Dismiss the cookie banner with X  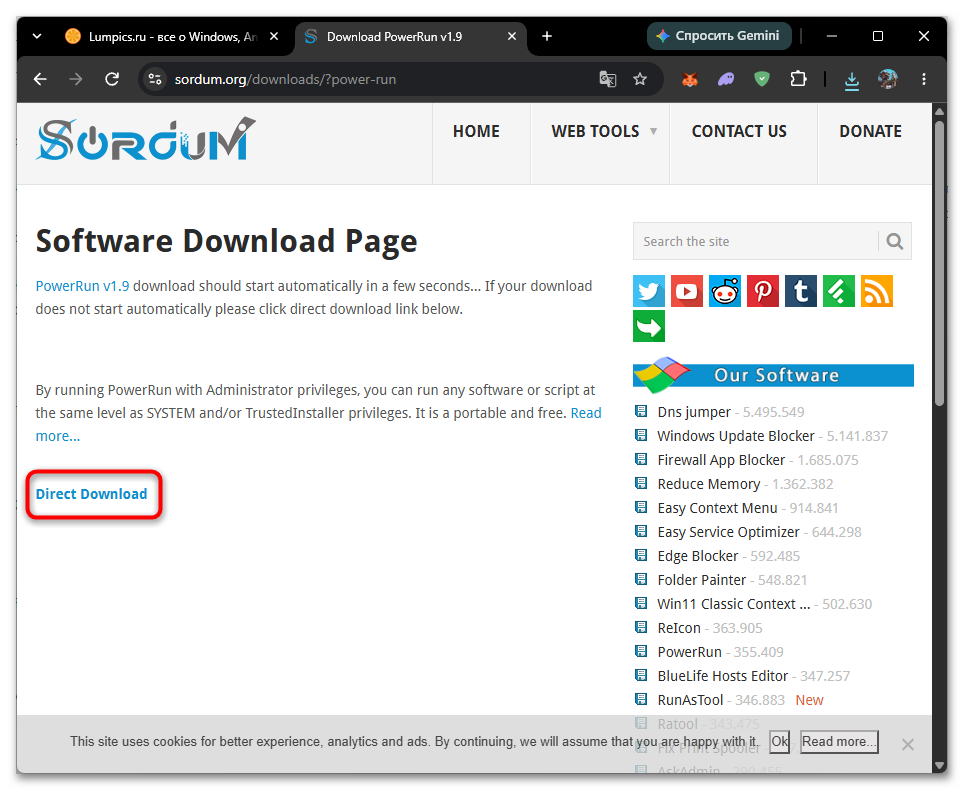click(907, 745)
